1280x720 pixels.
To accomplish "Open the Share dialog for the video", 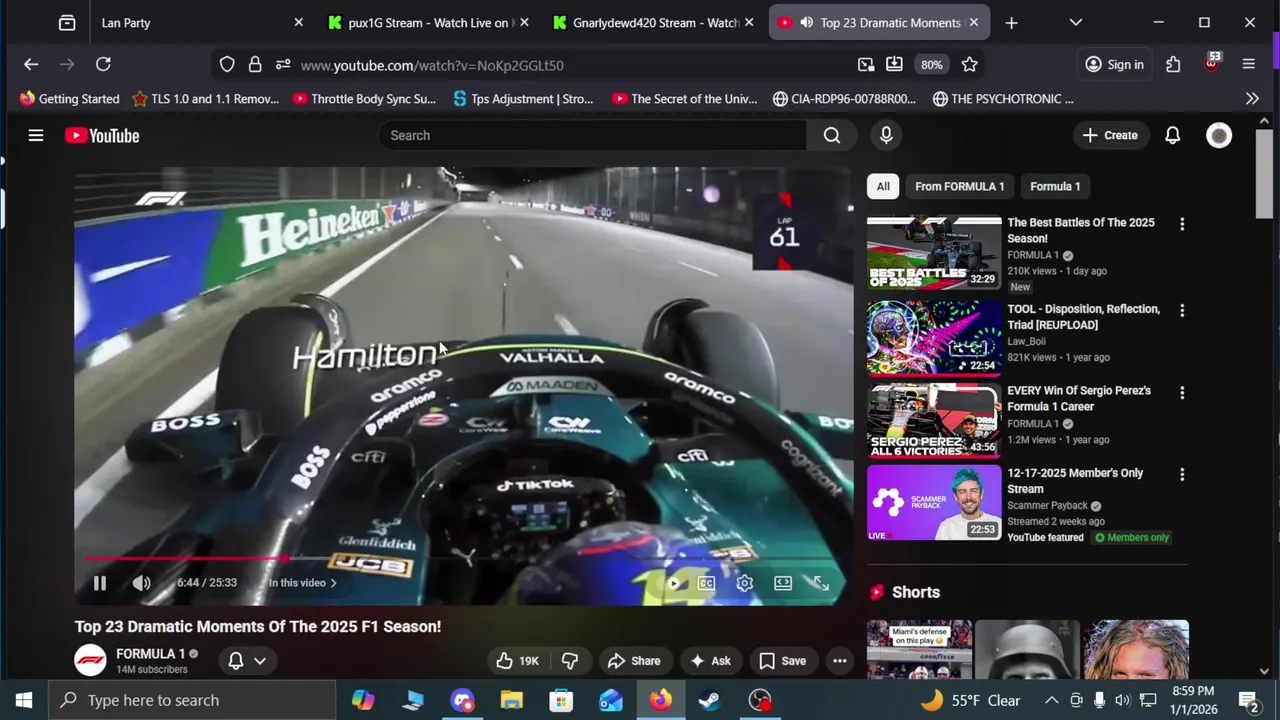I will 634,661.
